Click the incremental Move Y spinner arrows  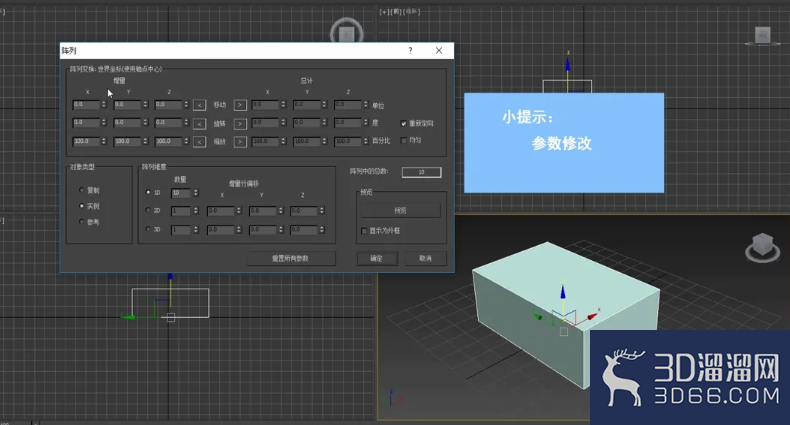pos(145,105)
